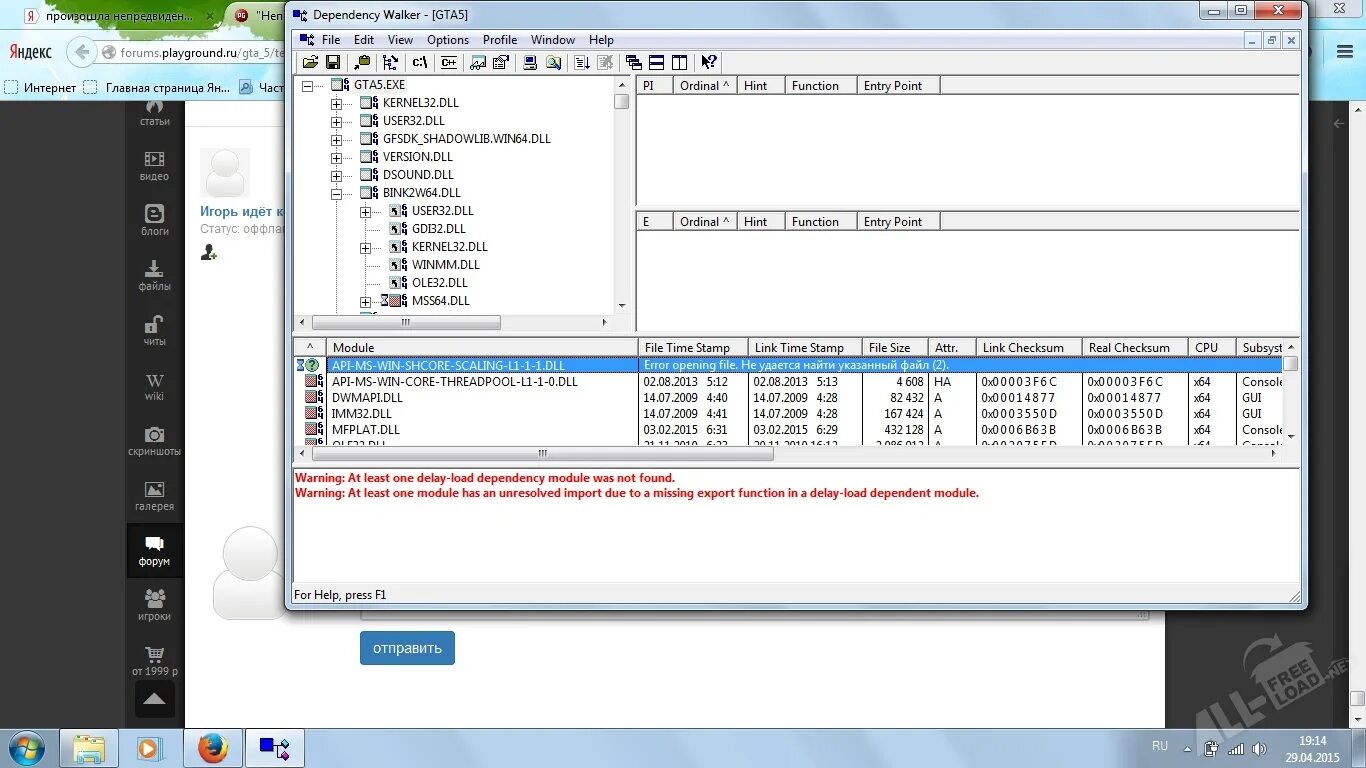Expand GFSDK_SHADOWLIB.WIN64.DLL tree node
This screenshot has height=768, width=1366.
336,140
